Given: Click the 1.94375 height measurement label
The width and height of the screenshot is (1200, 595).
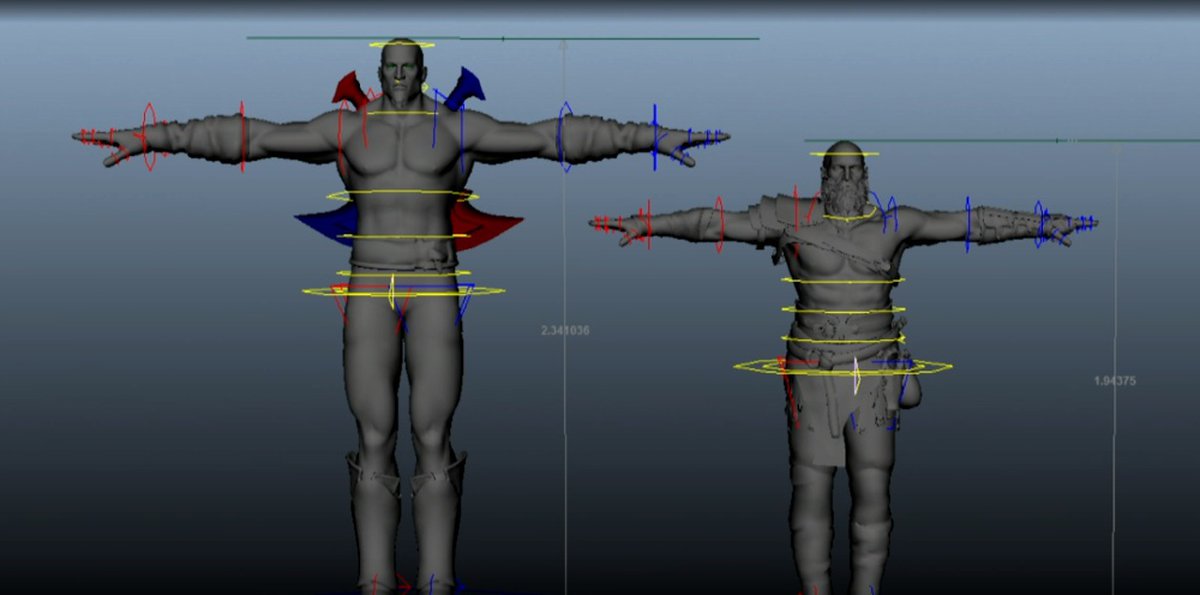Looking at the screenshot, I should tap(1115, 381).
